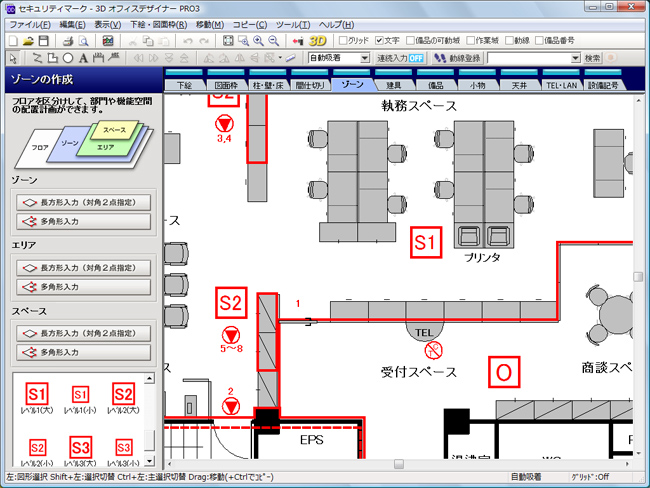Enable the 動線 checkbox

509,41
